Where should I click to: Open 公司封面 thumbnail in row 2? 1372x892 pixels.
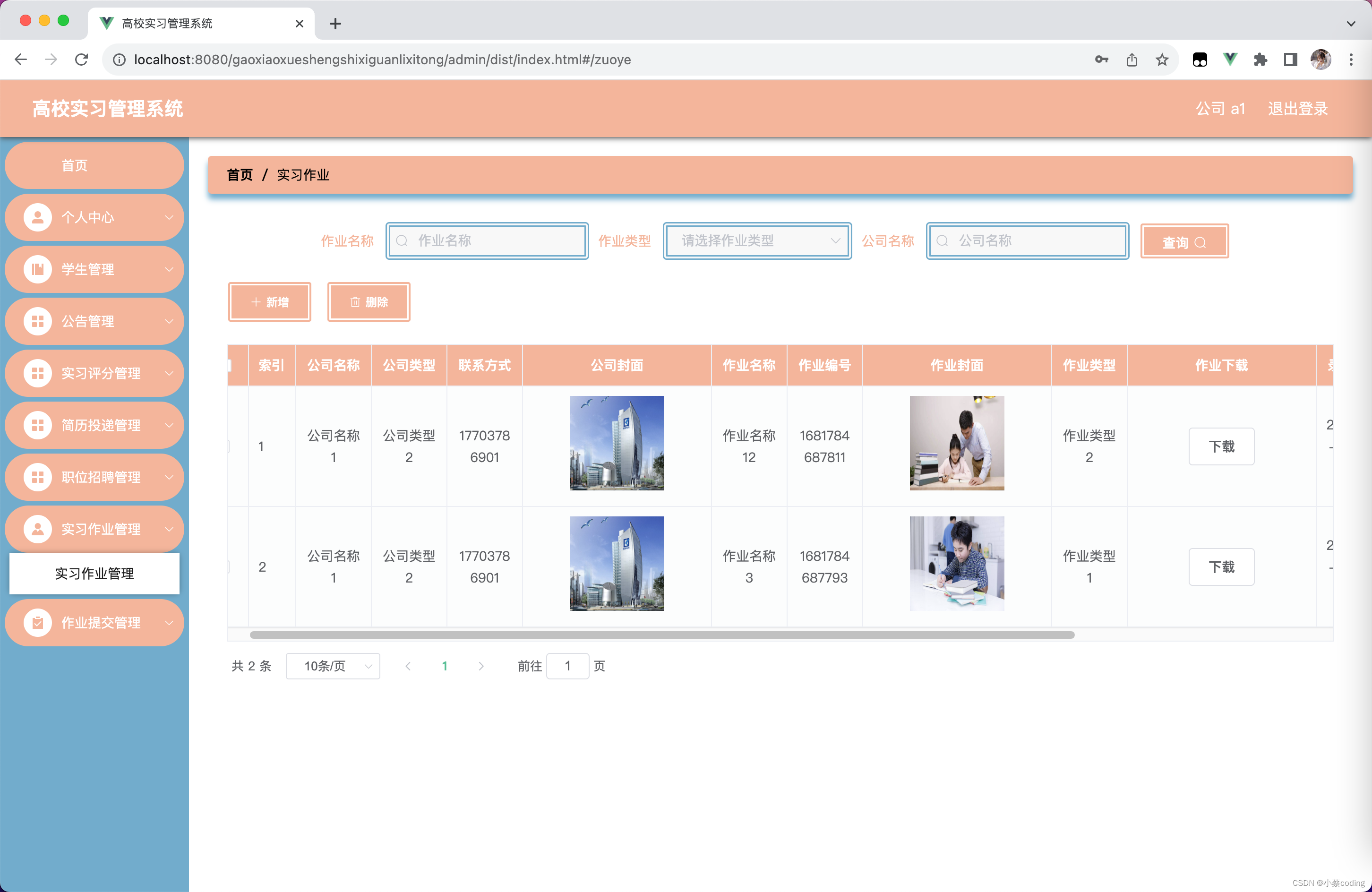(x=616, y=563)
